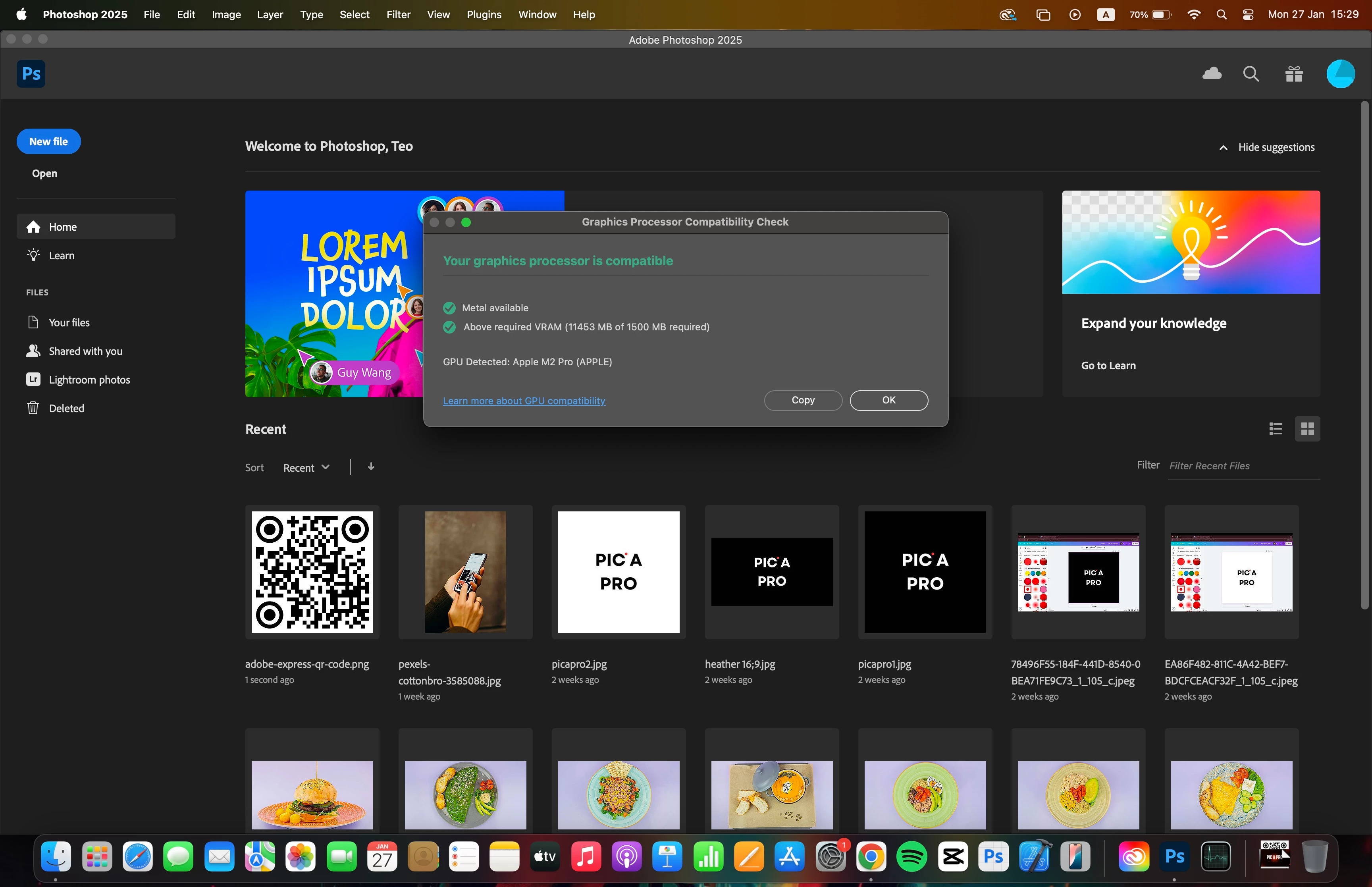Expand the Recent sort dropdown
Image resolution: width=1372 pixels, height=887 pixels.
tap(306, 467)
